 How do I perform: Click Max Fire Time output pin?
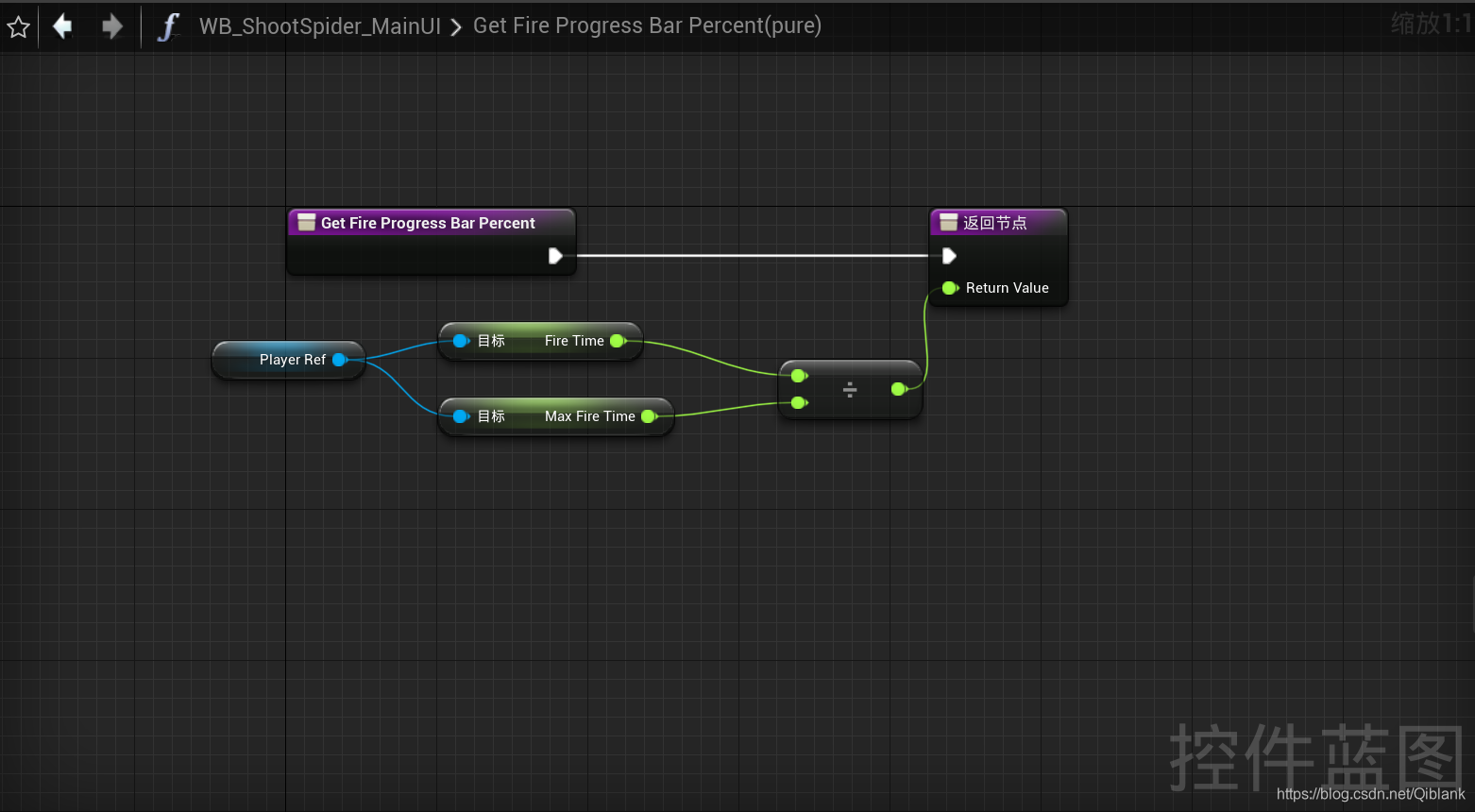[x=649, y=416]
